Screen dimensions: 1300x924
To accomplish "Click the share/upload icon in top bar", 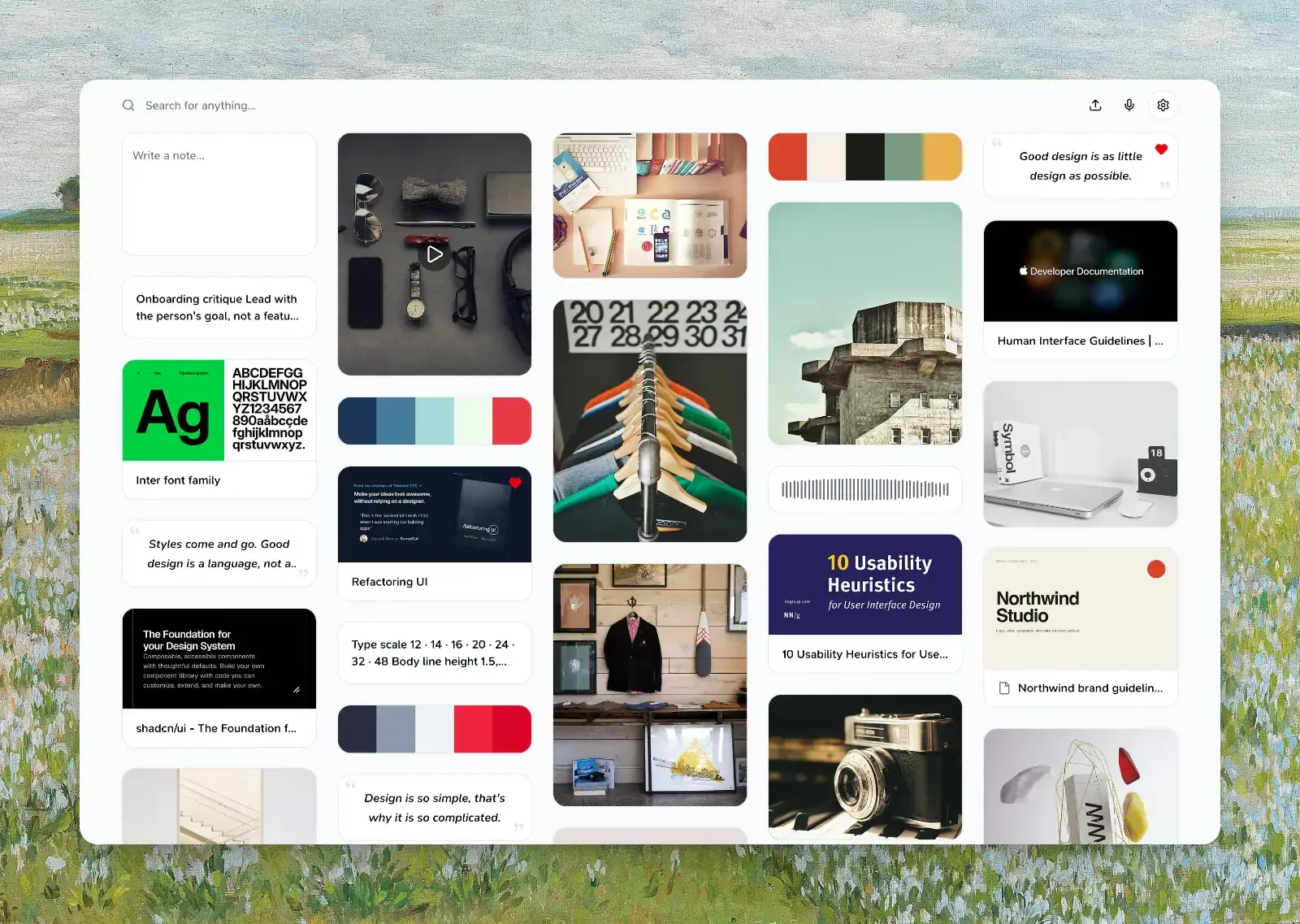I will [1095, 106].
